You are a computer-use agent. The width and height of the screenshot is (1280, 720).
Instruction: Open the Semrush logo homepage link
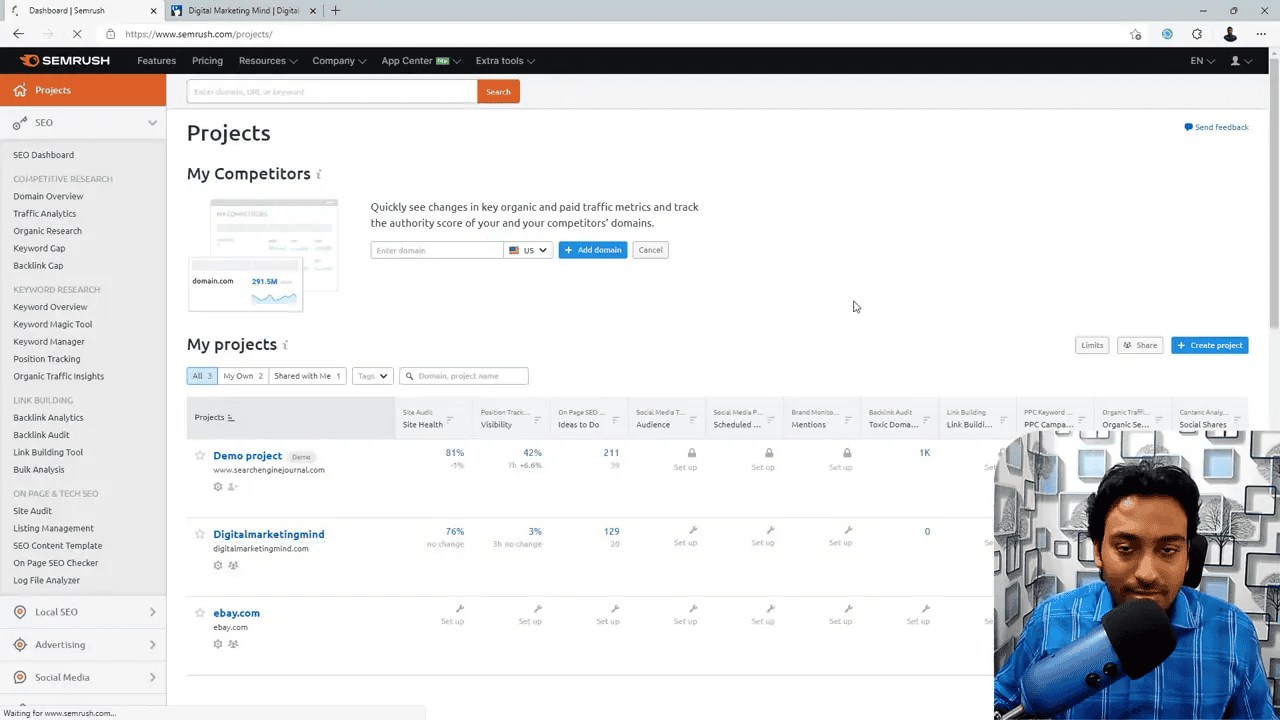pos(64,60)
